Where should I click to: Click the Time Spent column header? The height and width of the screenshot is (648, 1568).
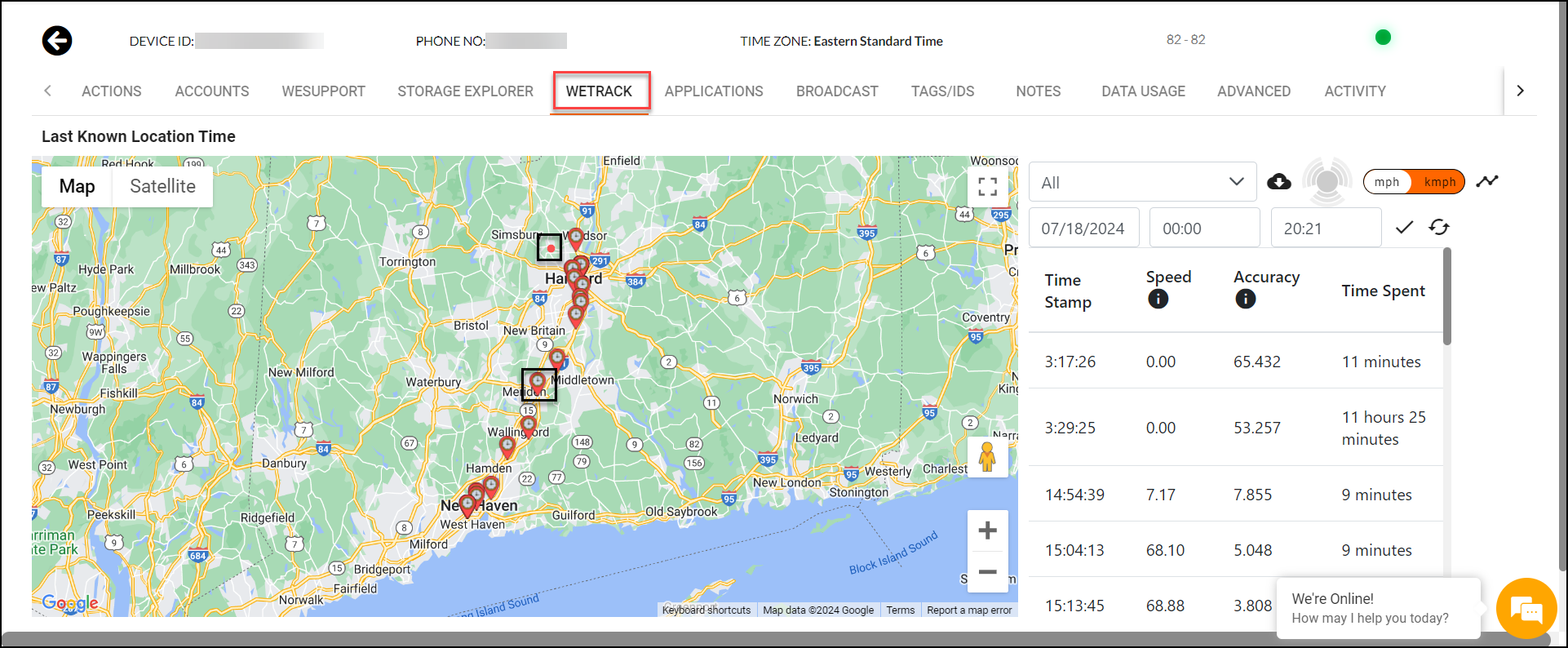[x=1384, y=291]
